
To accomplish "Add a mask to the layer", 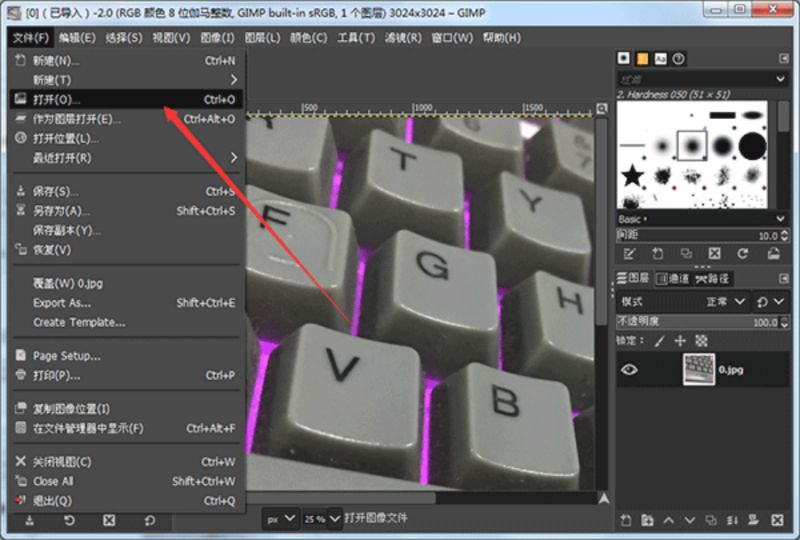I will [754, 520].
